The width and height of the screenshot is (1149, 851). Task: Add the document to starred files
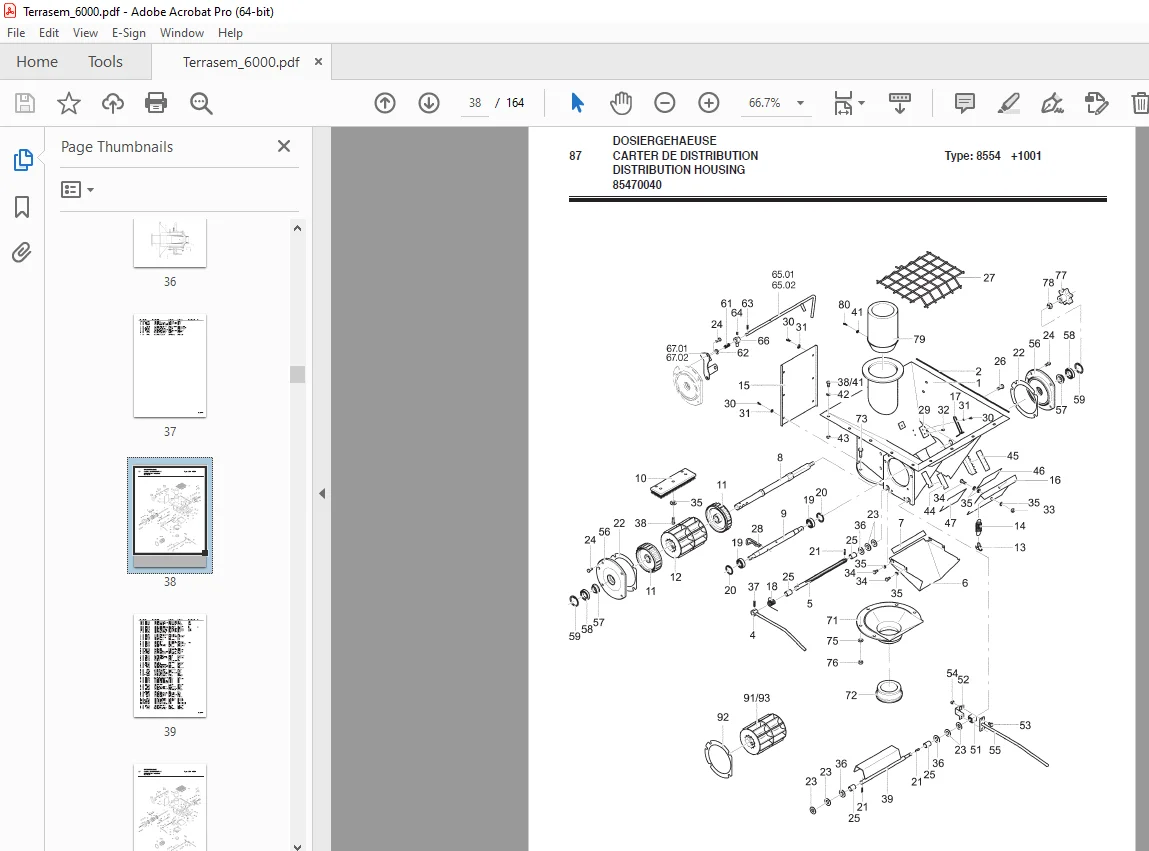coord(69,103)
